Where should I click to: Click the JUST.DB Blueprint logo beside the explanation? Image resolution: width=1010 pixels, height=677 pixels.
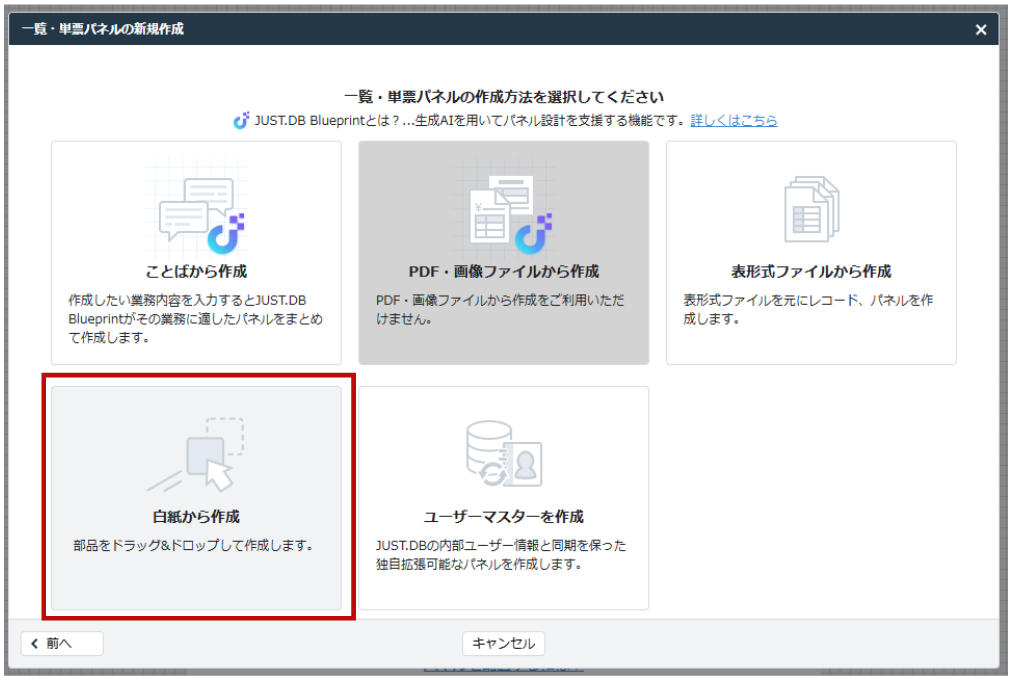tap(241, 121)
